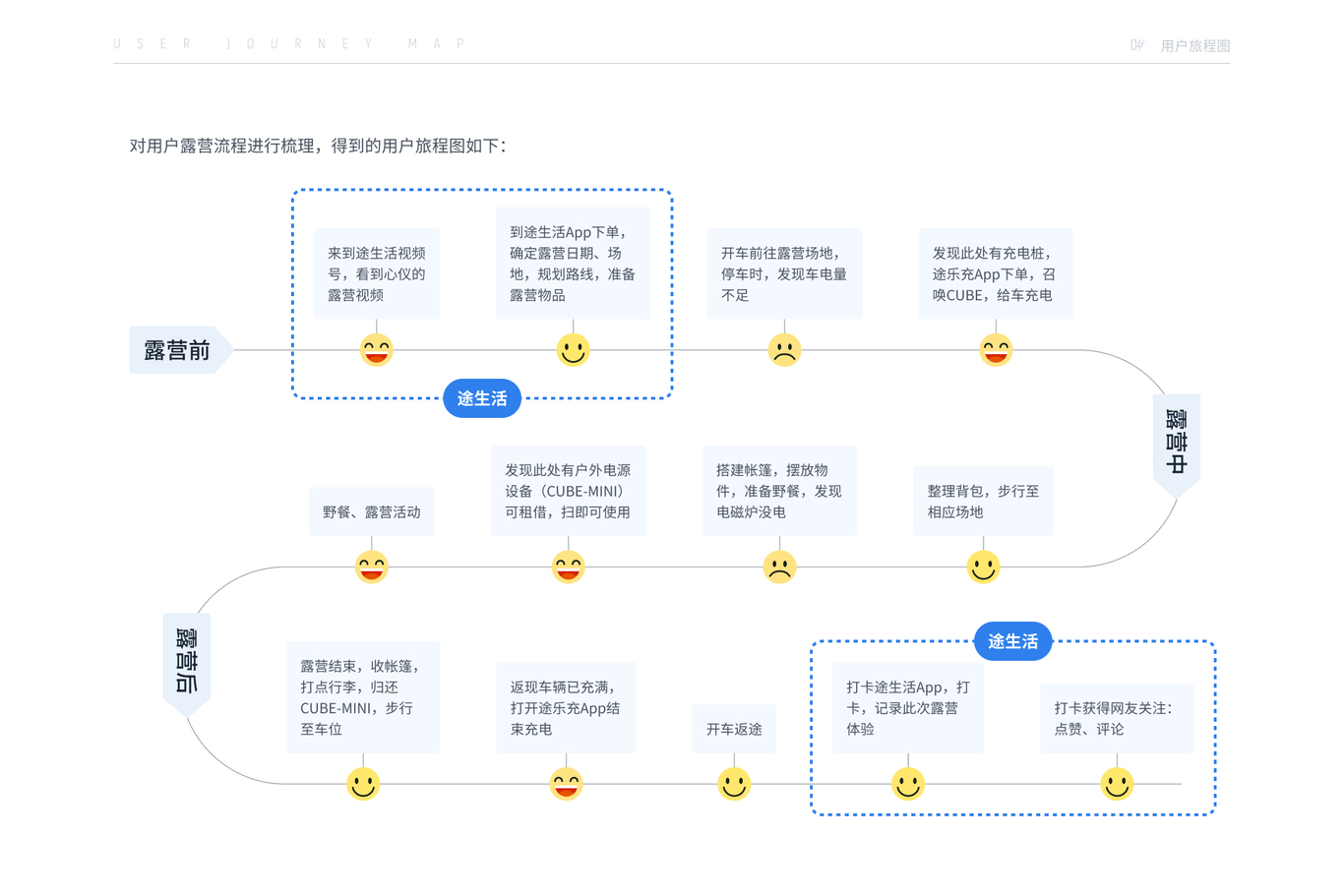The image size is (1344, 896).
Task: Click the laughing emoji under 返现车辆已充满 card
Action: [566, 785]
